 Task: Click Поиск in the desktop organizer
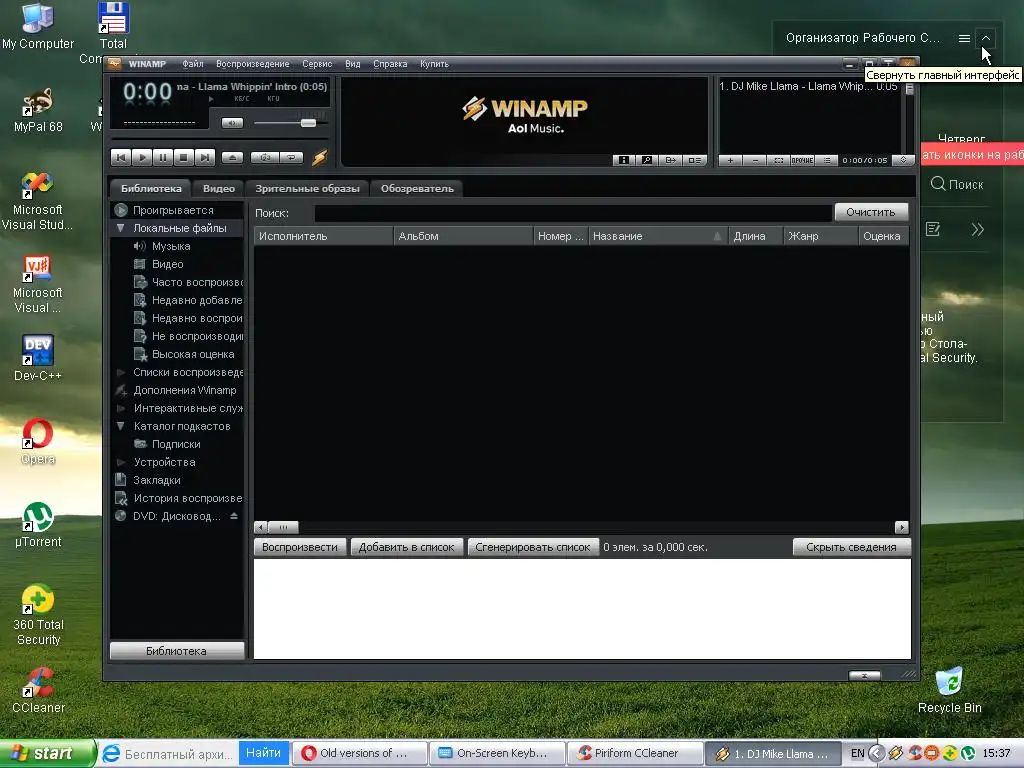957,184
